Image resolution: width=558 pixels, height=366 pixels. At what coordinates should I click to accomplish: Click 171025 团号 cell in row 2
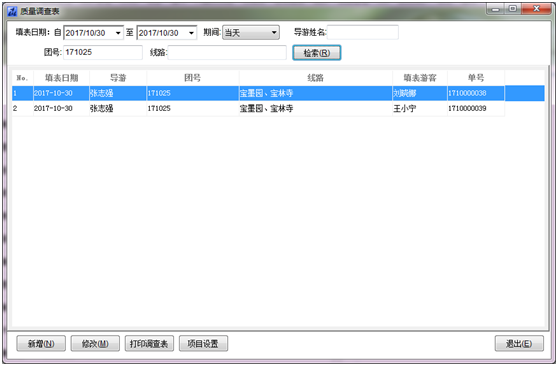[x=193, y=109]
